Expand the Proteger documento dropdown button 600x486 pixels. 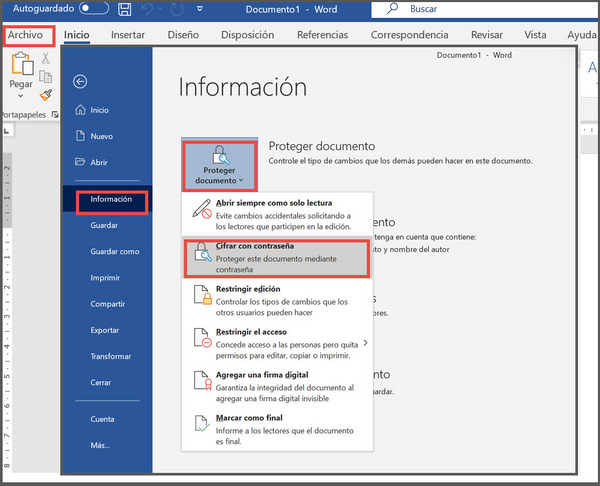point(219,166)
